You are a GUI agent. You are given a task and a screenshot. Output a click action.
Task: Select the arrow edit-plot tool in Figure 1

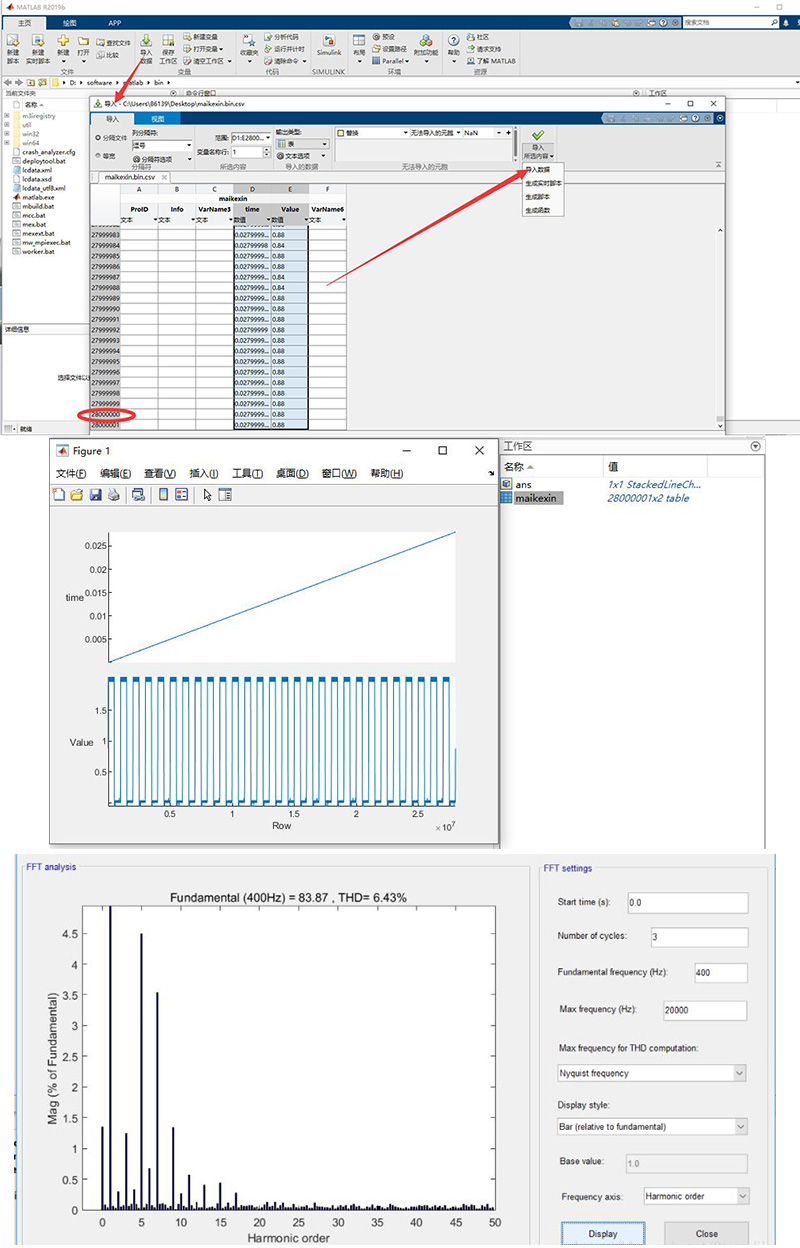[207, 494]
